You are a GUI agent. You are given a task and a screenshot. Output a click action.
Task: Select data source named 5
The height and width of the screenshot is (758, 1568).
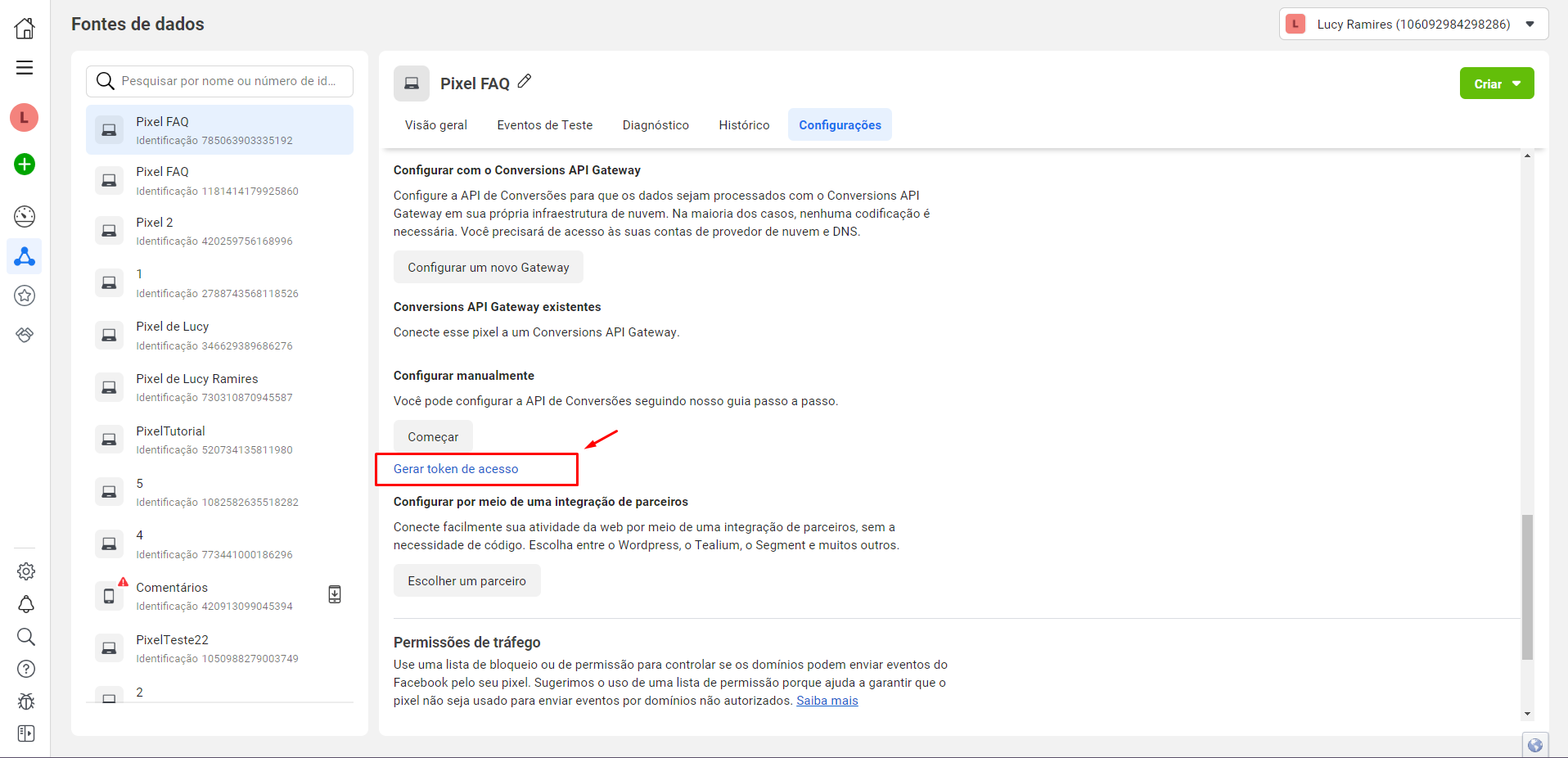click(219, 493)
